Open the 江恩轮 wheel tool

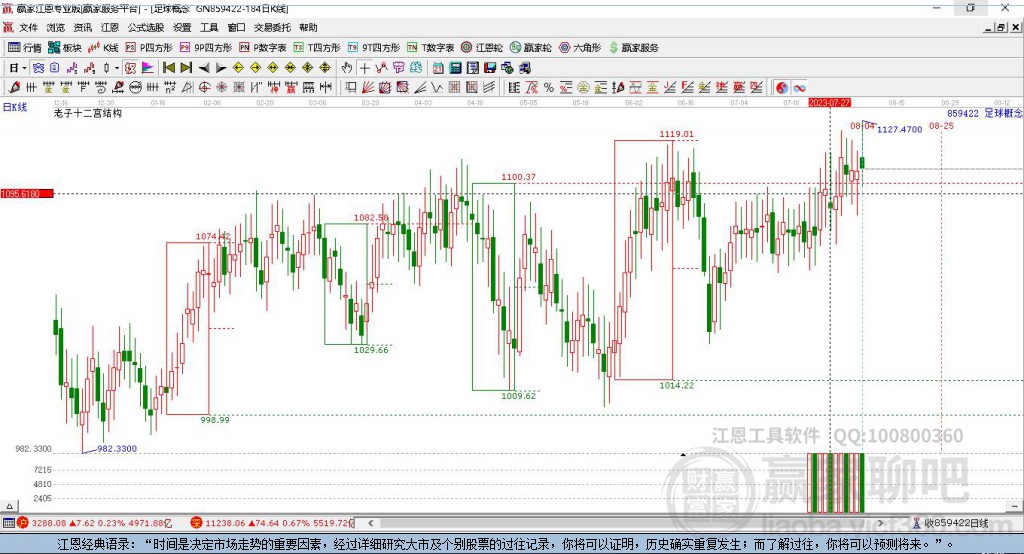tap(484, 47)
